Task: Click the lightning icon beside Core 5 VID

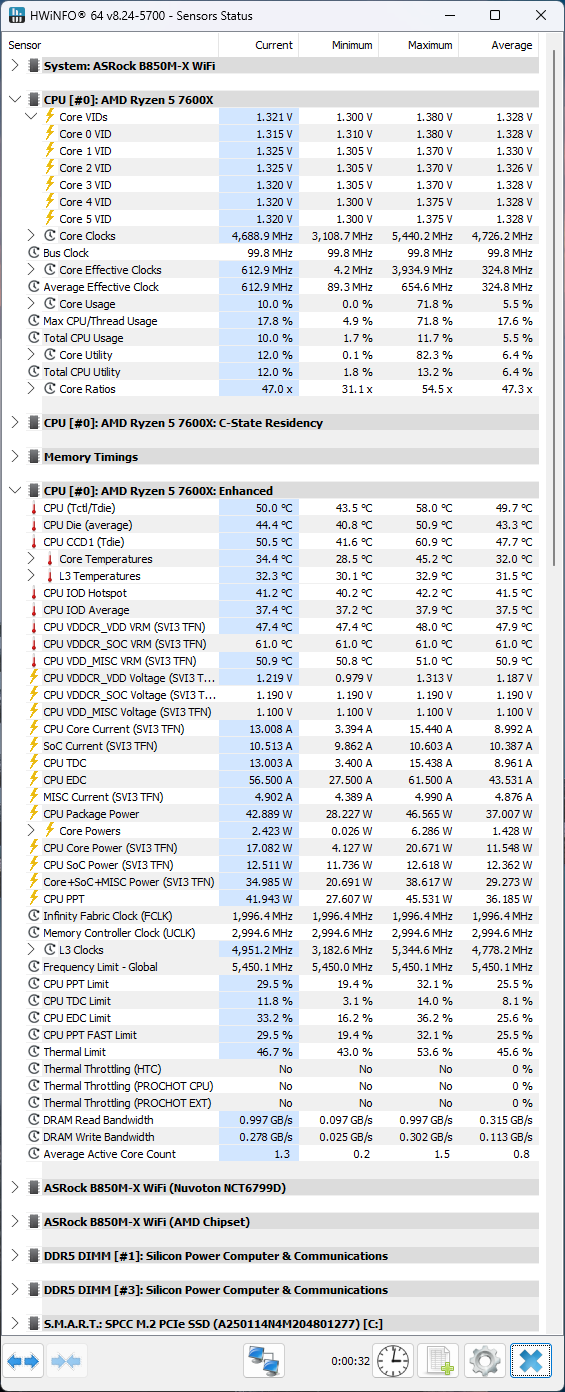Action: coord(50,219)
